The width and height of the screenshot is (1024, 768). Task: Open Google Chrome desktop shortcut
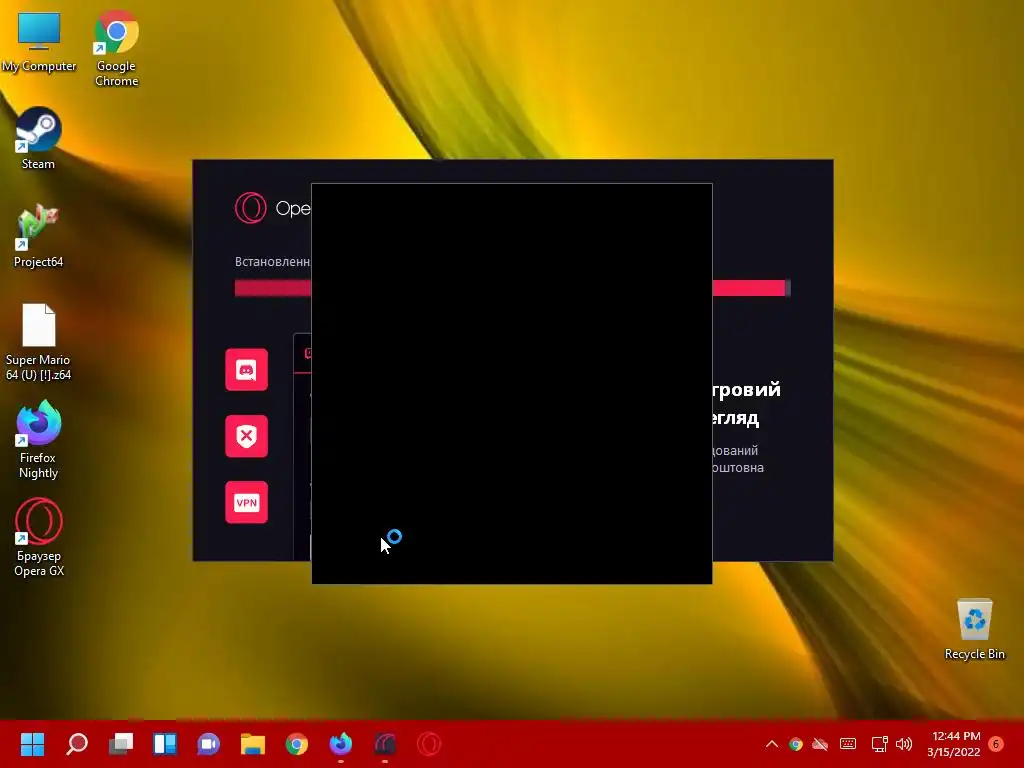[x=116, y=47]
